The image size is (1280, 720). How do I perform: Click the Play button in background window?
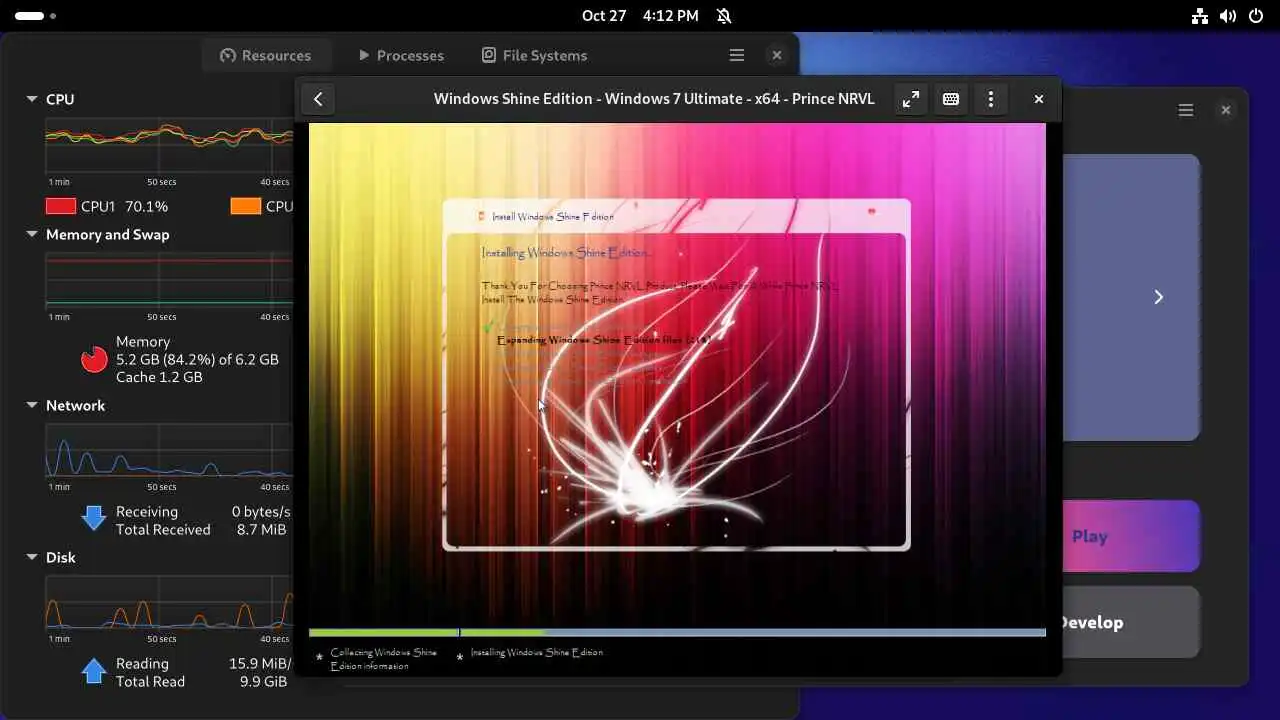(x=1131, y=536)
